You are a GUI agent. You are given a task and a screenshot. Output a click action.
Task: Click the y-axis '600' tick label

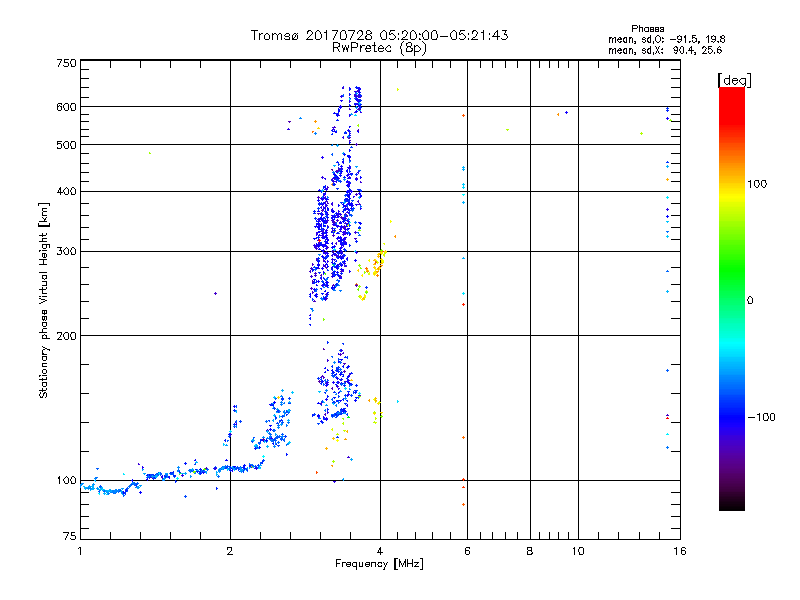(x=66, y=107)
